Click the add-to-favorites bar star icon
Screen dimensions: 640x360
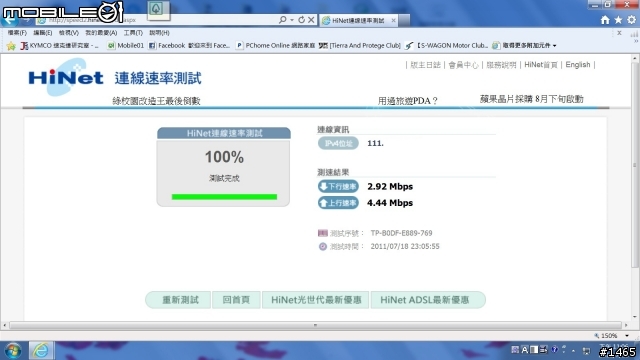[11, 46]
